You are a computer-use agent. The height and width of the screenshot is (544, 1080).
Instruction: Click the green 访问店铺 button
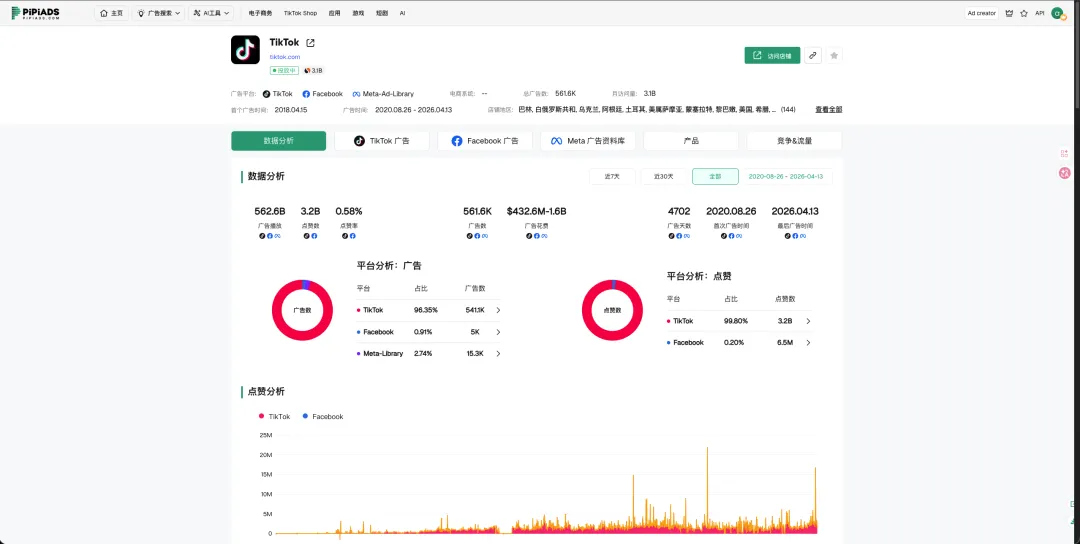[772, 55]
